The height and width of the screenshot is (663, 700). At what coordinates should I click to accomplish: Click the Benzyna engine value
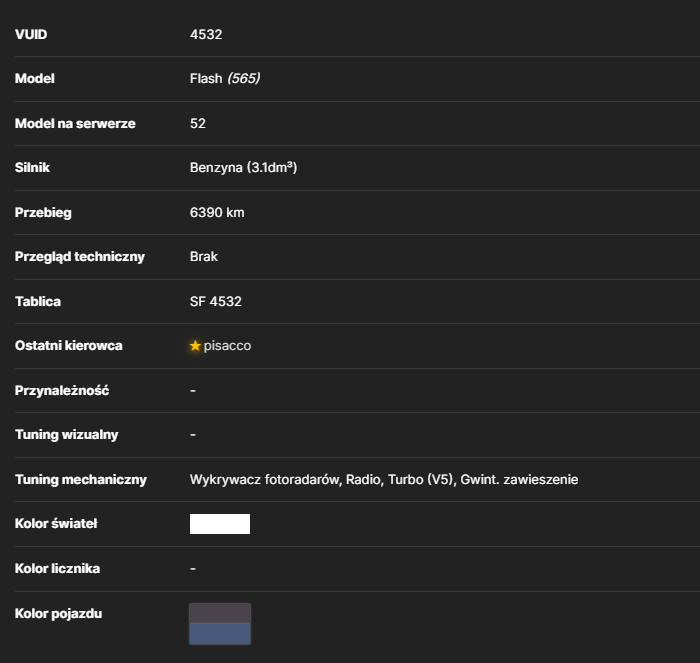pyautogui.click(x=243, y=167)
